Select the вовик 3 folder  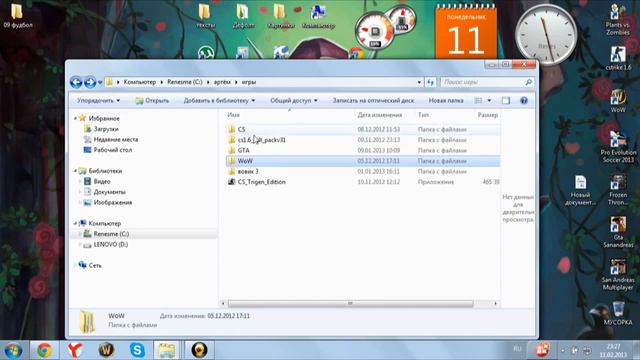248,171
